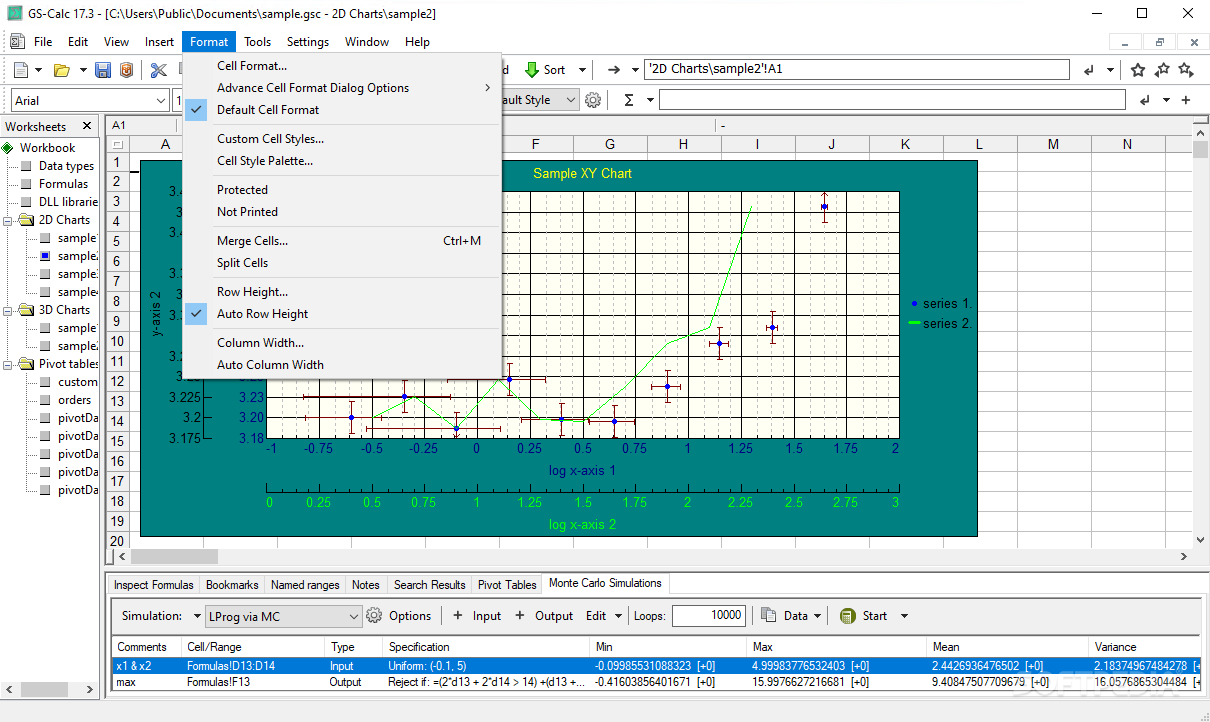Click the horizontal scrollbar under the Worksheets tree
The height and width of the screenshot is (722, 1210).
pyautogui.click(x=52, y=690)
